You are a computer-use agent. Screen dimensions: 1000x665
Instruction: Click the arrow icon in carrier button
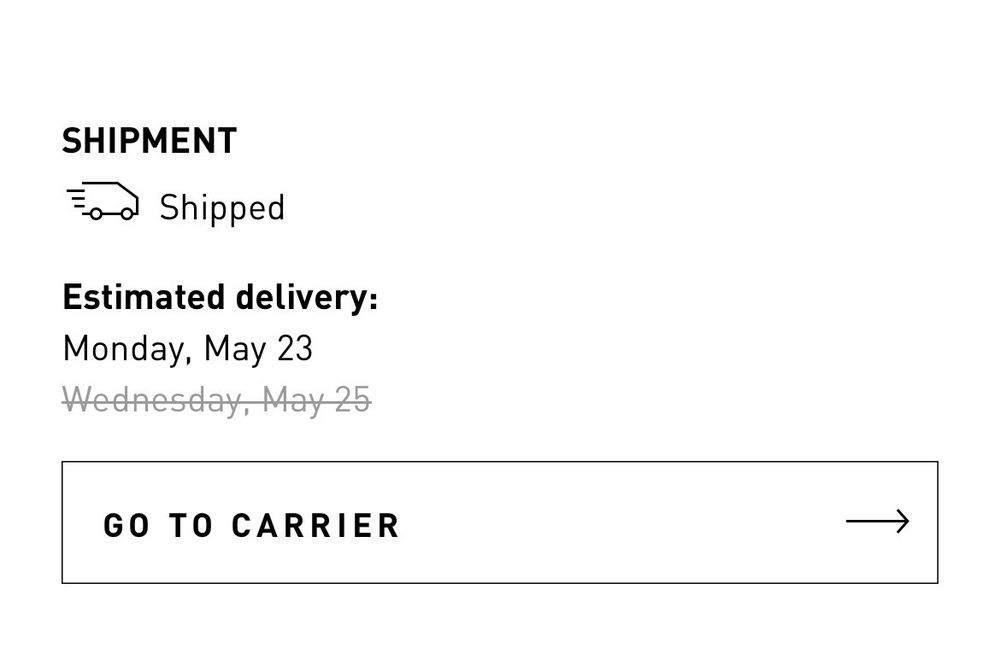[878, 522]
